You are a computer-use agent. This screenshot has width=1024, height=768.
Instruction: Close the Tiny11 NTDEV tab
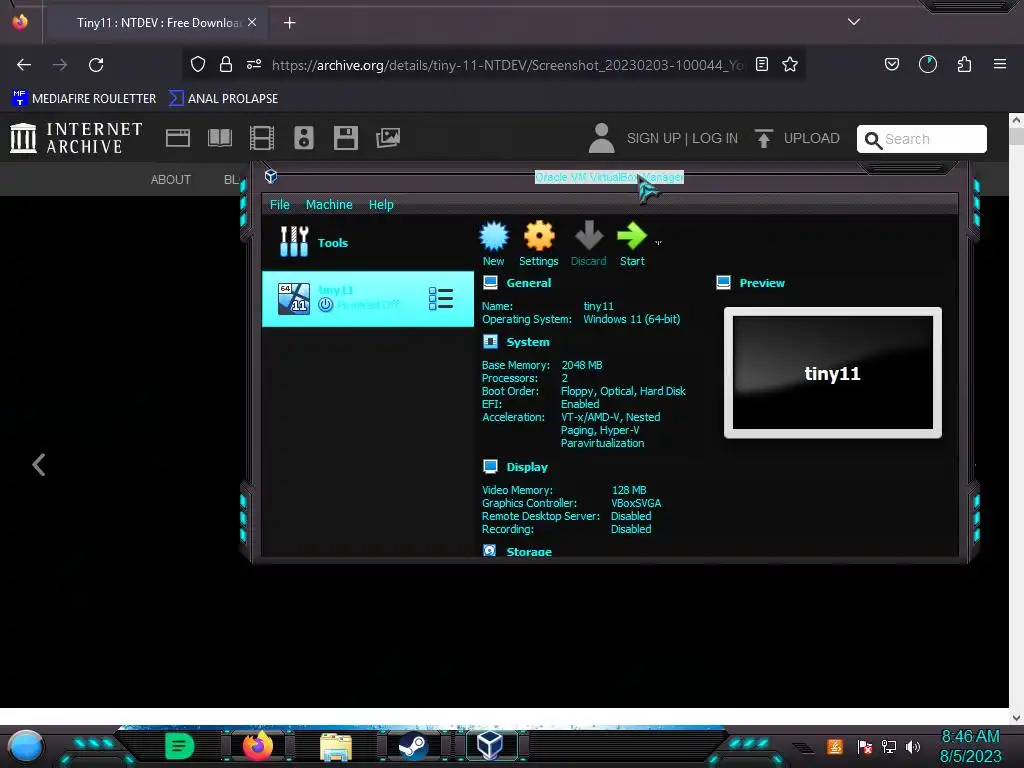tap(252, 22)
